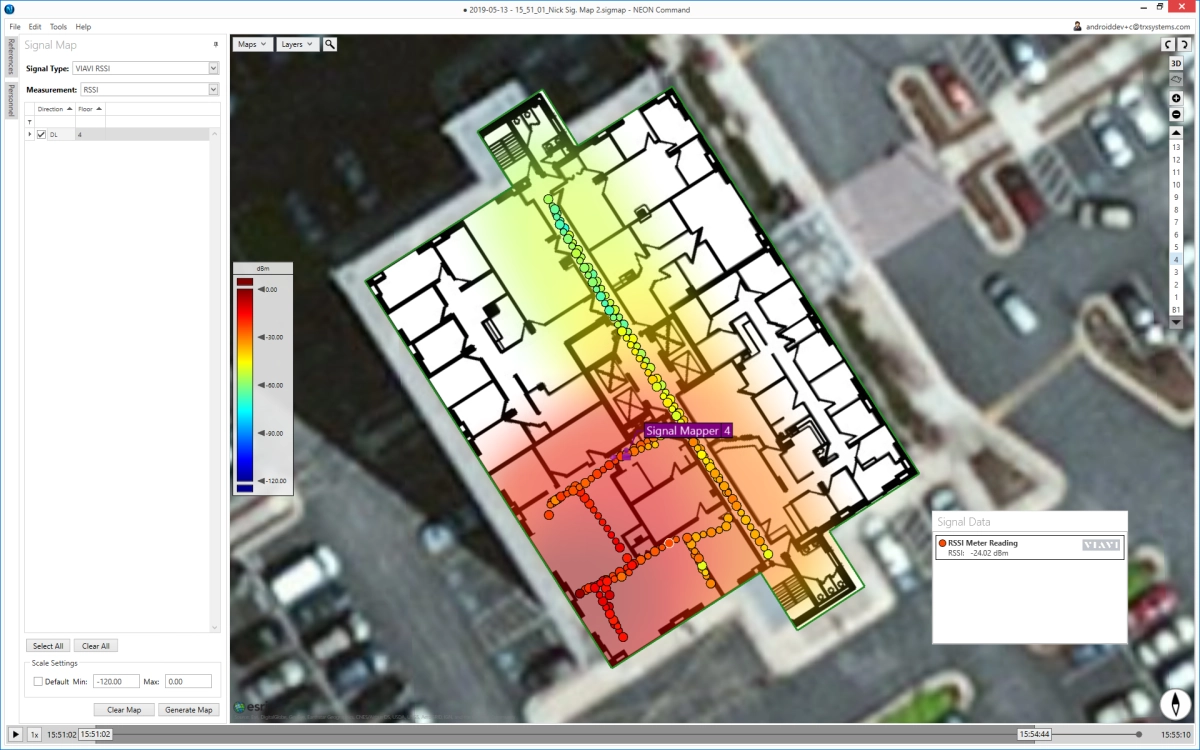Open the Edit menu
This screenshot has width=1200, height=750.
(35, 26)
